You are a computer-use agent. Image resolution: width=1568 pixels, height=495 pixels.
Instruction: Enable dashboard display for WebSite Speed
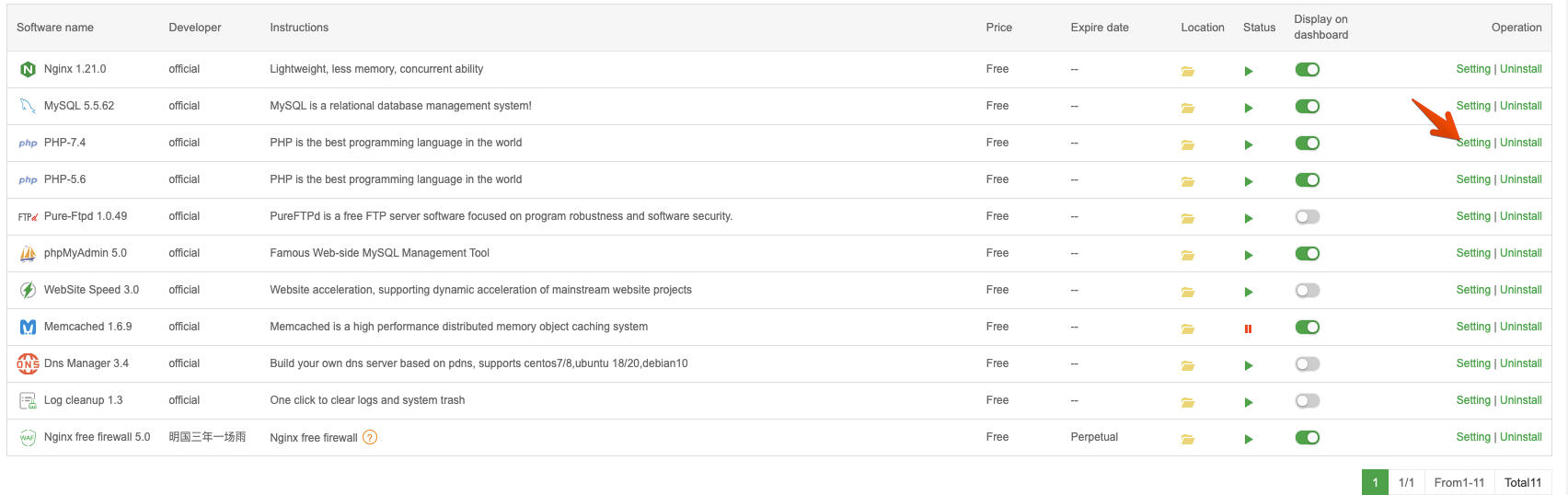pos(1307,290)
